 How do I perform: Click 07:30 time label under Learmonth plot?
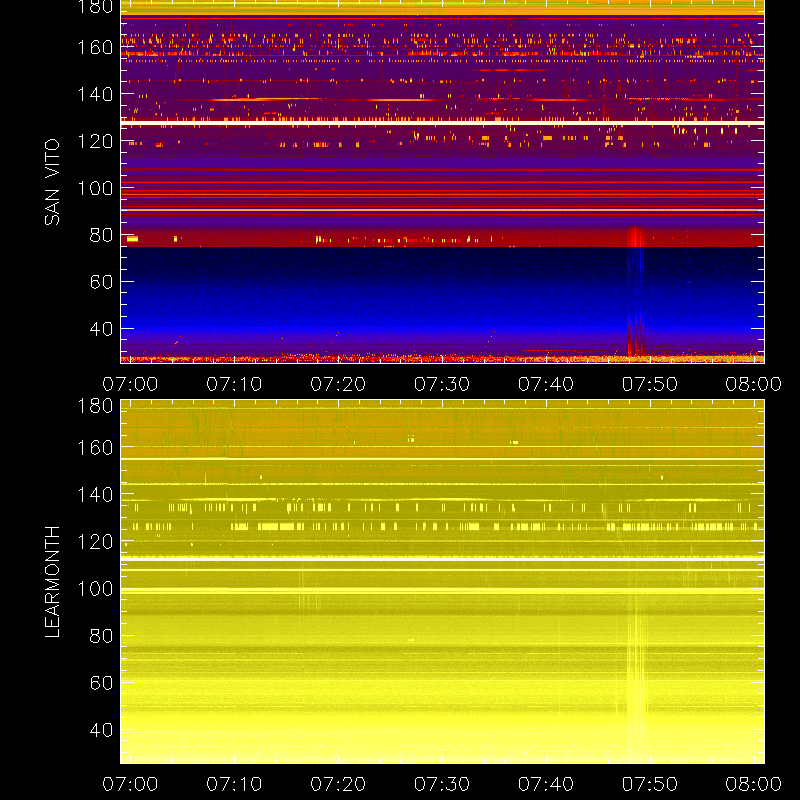click(x=442, y=784)
